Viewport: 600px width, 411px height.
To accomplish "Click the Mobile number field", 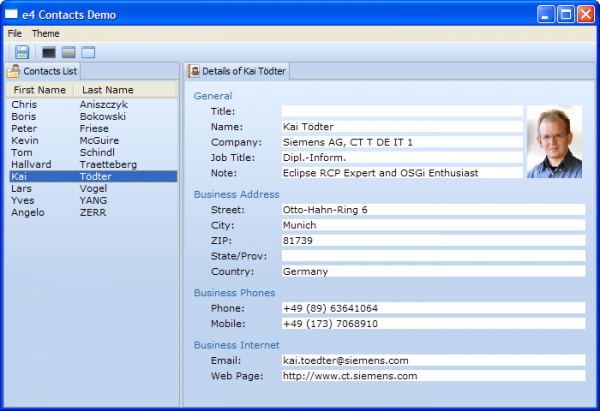I will click(x=434, y=323).
